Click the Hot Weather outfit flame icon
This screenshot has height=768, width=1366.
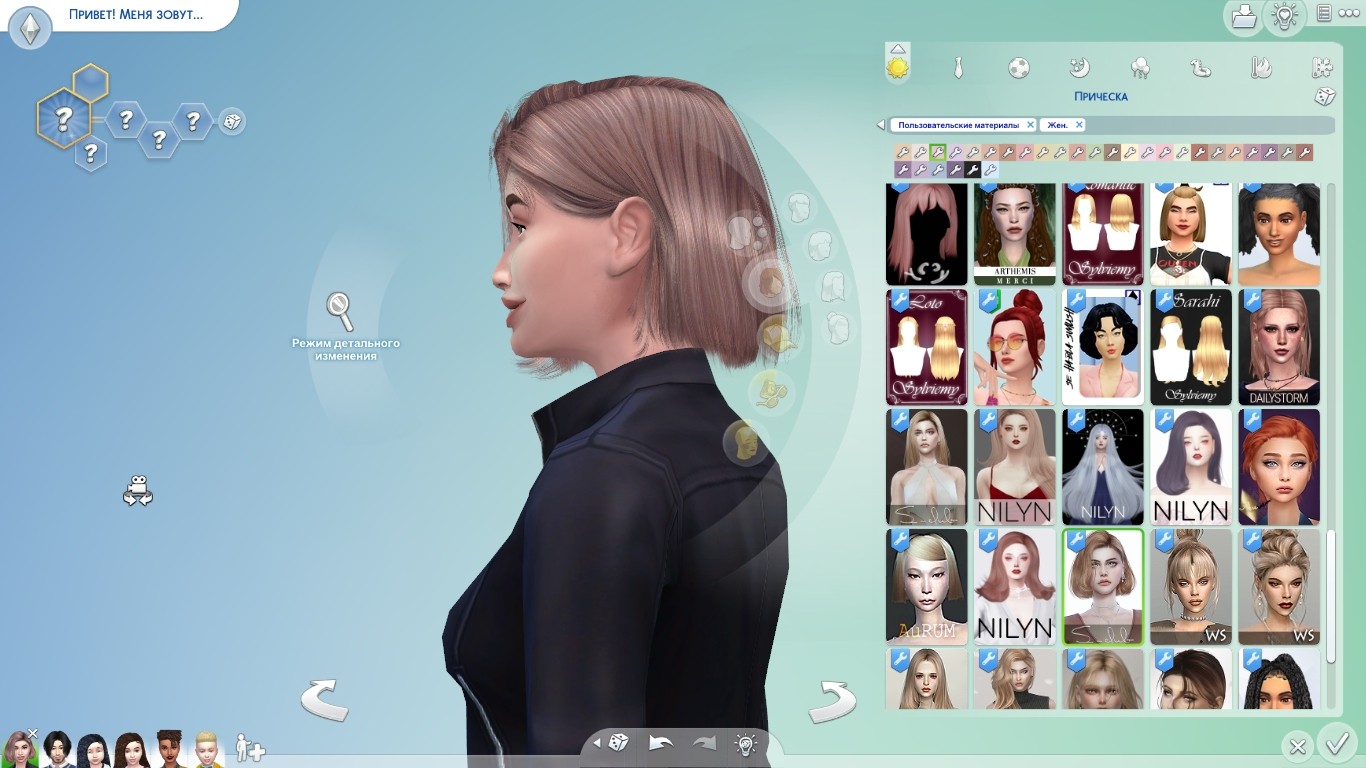[x=1261, y=68]
